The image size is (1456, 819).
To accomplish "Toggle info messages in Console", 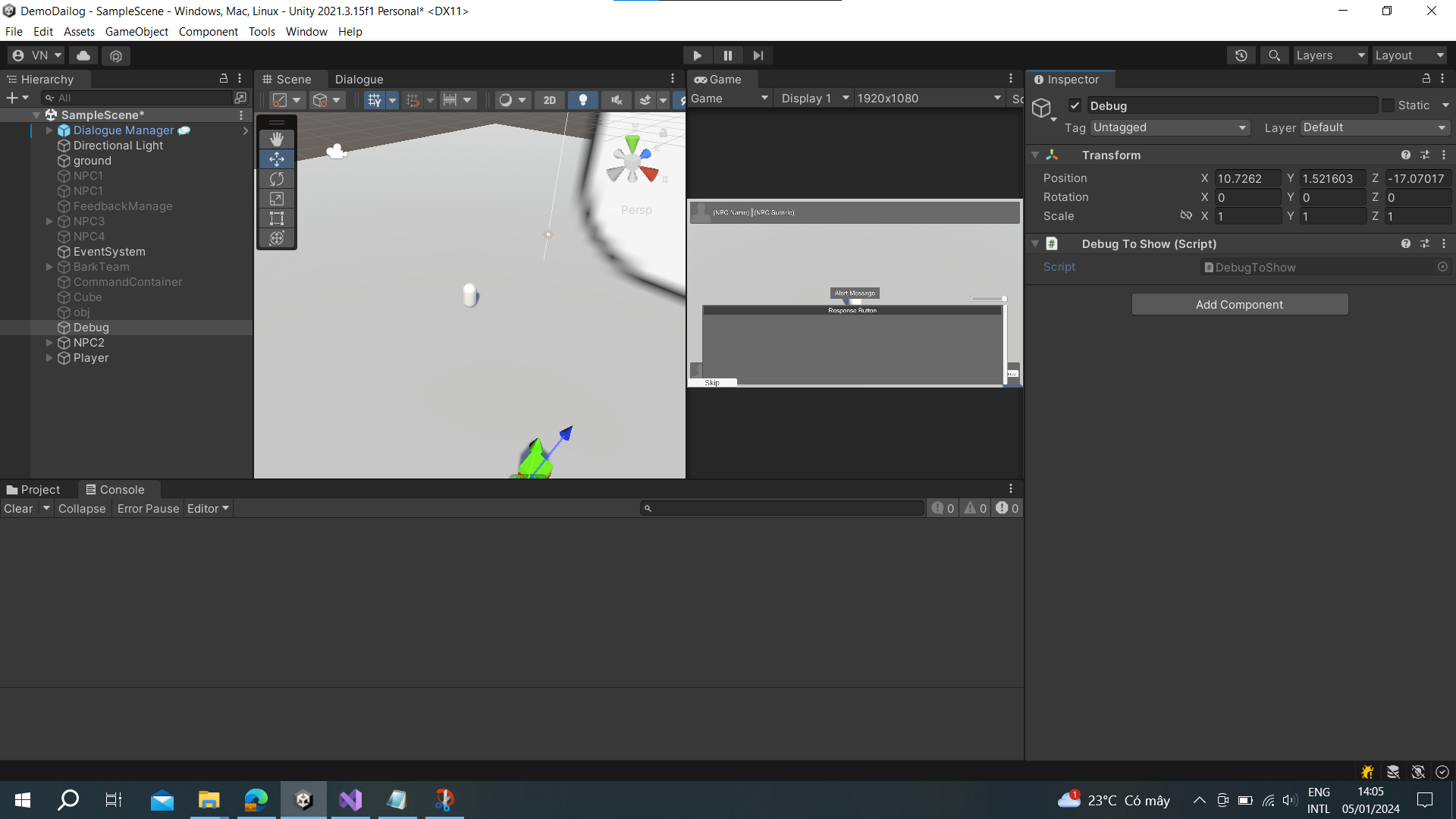I will (x=943, y=508).
